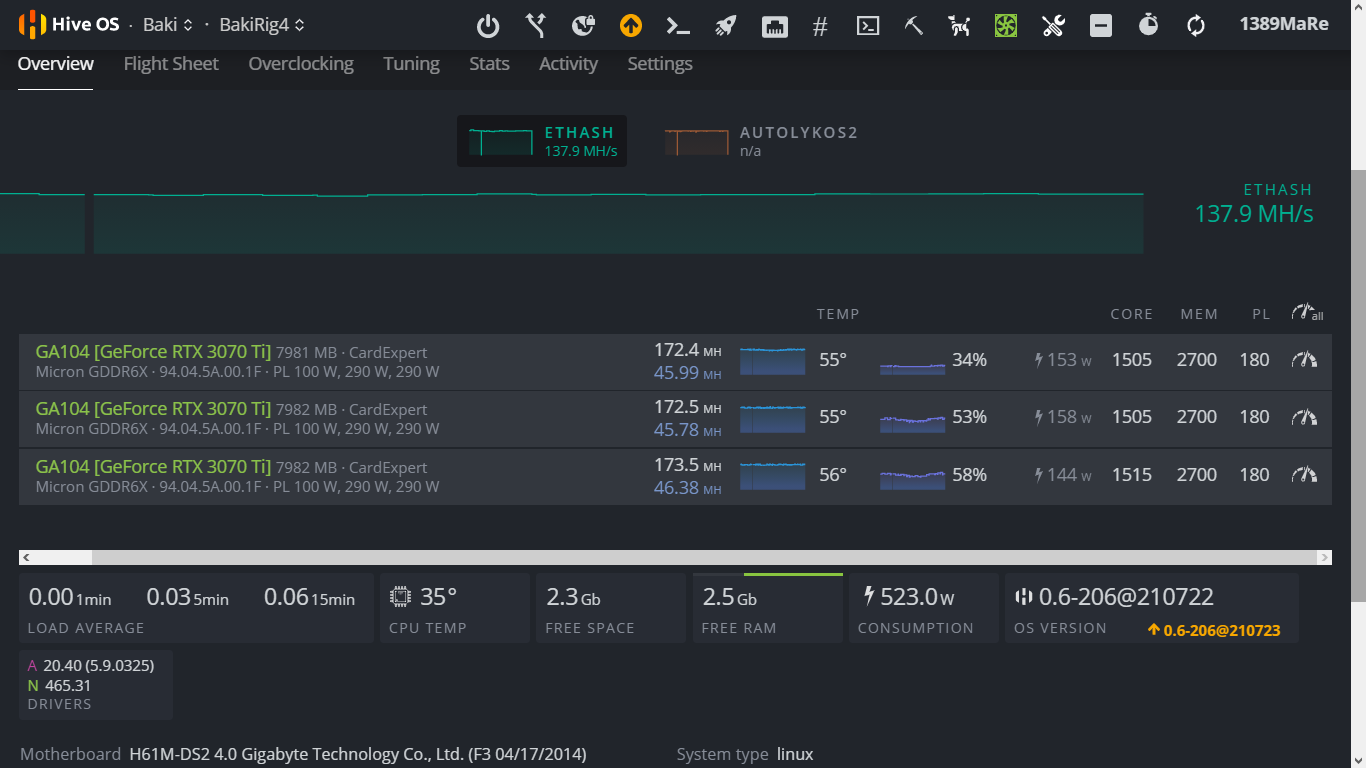1366x768 pixels.
Task: Click the first RTX 3070 Ti 7981 MB row name
Action: coord(153,352)
